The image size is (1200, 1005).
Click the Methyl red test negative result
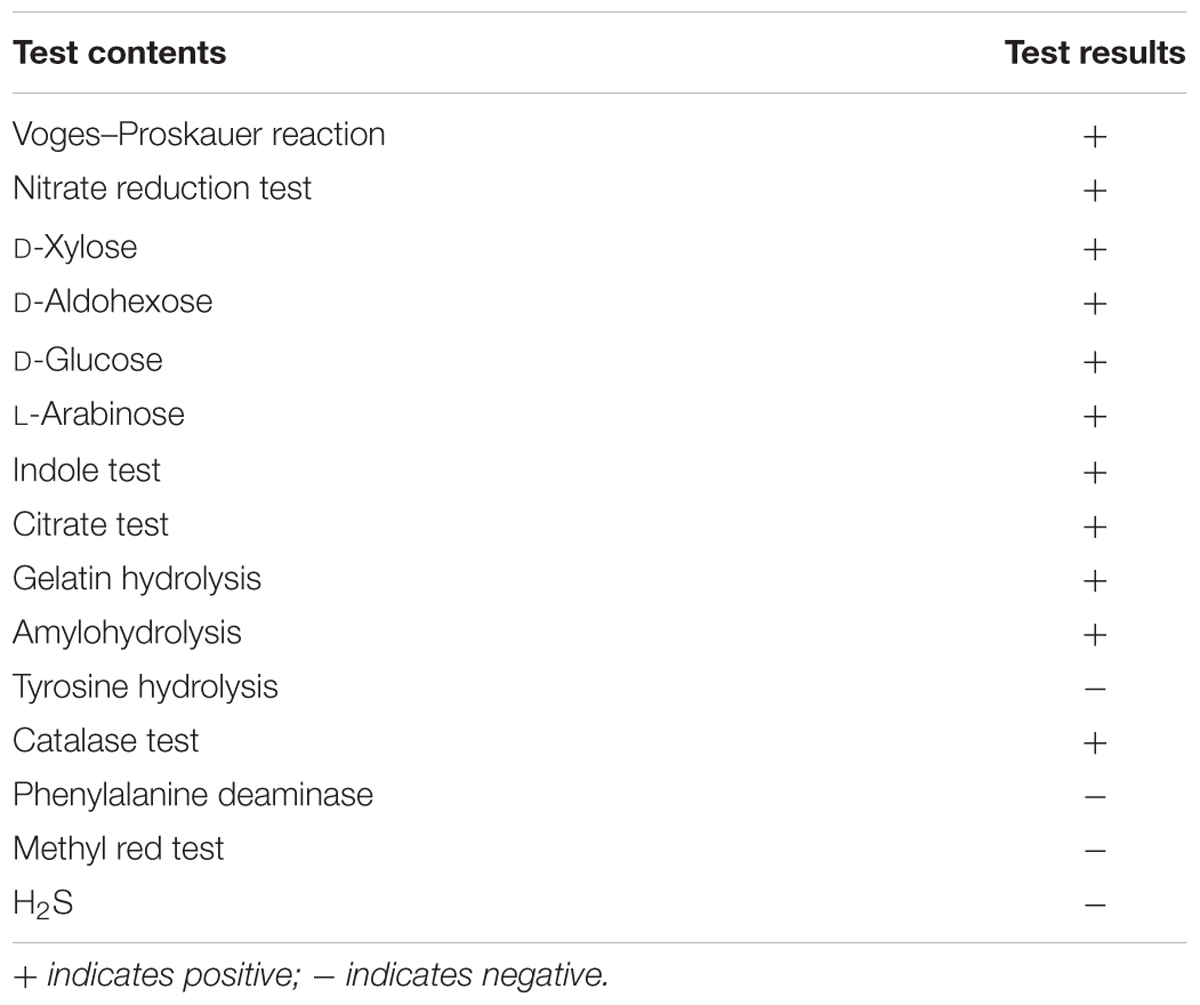pyautogui.click(x=1095, y=851)
